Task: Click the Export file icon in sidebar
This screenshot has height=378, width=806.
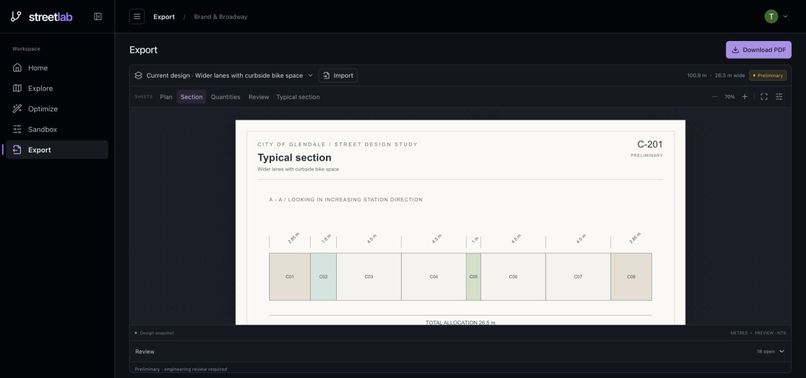Action: [x=17, y=150]
